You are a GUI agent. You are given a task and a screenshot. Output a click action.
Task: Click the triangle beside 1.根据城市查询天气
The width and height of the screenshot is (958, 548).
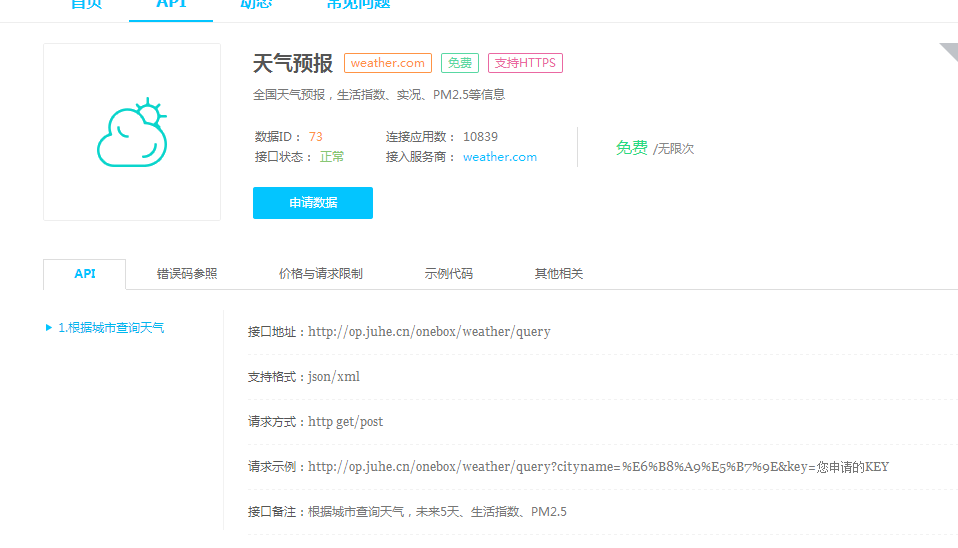[x=49, y=328]
